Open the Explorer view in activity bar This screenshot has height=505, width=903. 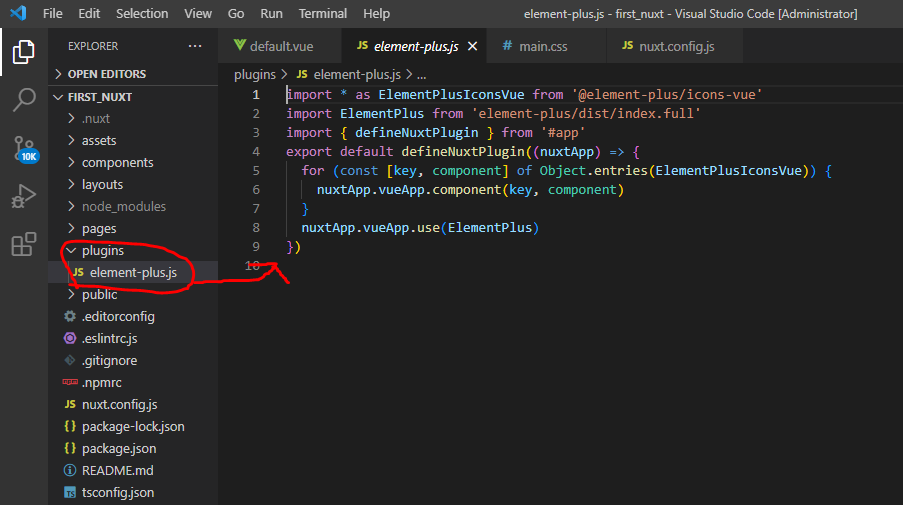pyautogui.click(x=23, y=52)
